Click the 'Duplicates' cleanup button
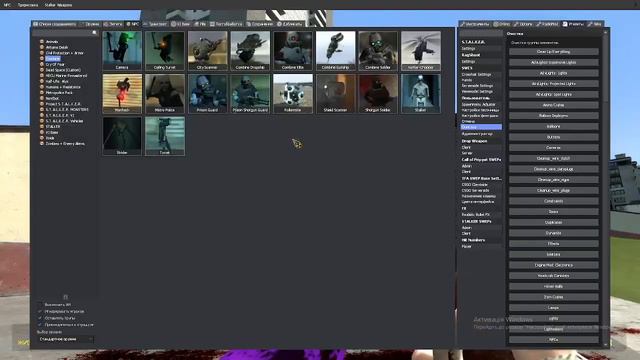The height and width of the screenshot is (360, 640). point(553,222)
